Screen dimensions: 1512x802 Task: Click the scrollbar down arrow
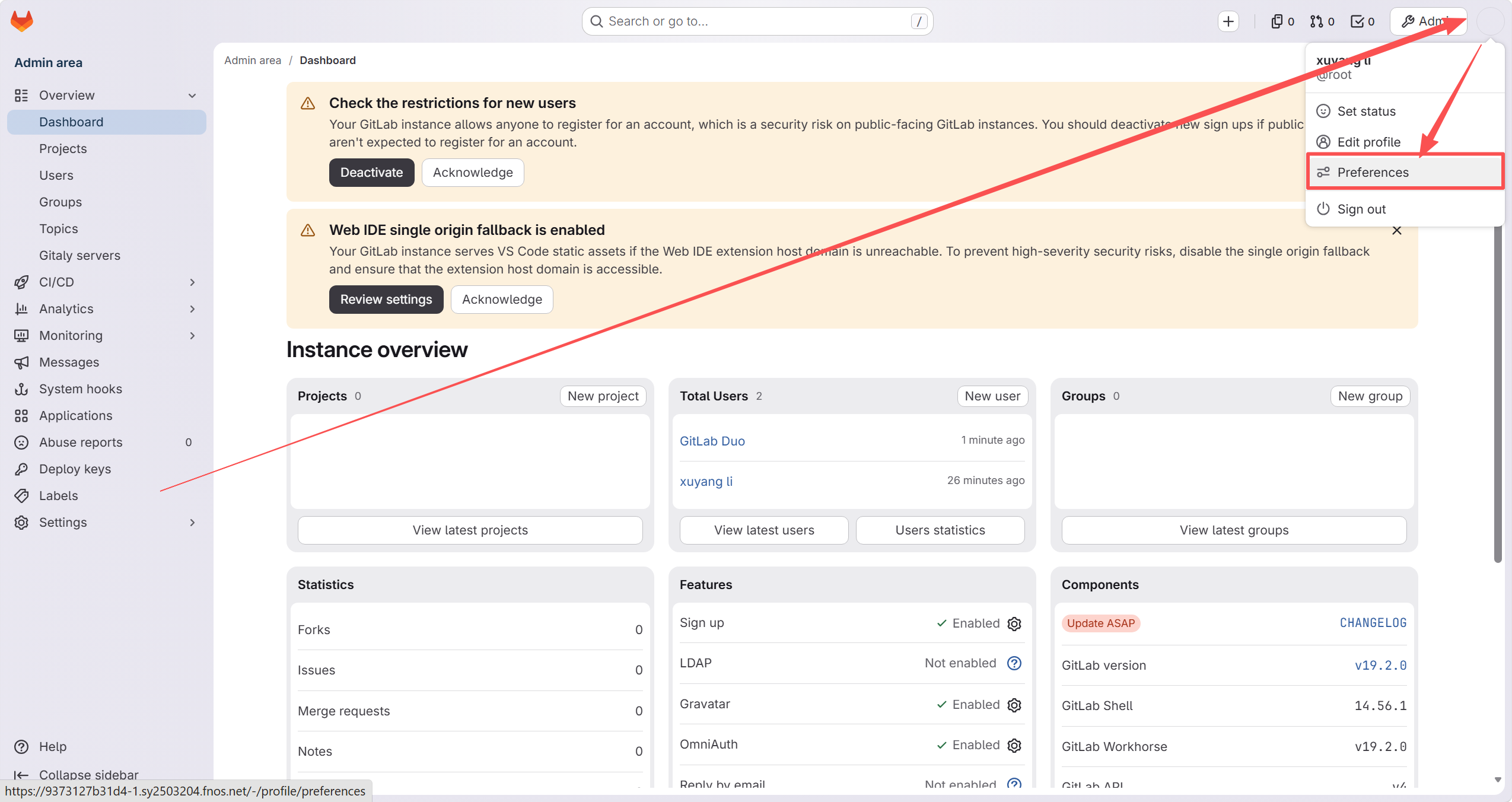[x=1498, y=779]
